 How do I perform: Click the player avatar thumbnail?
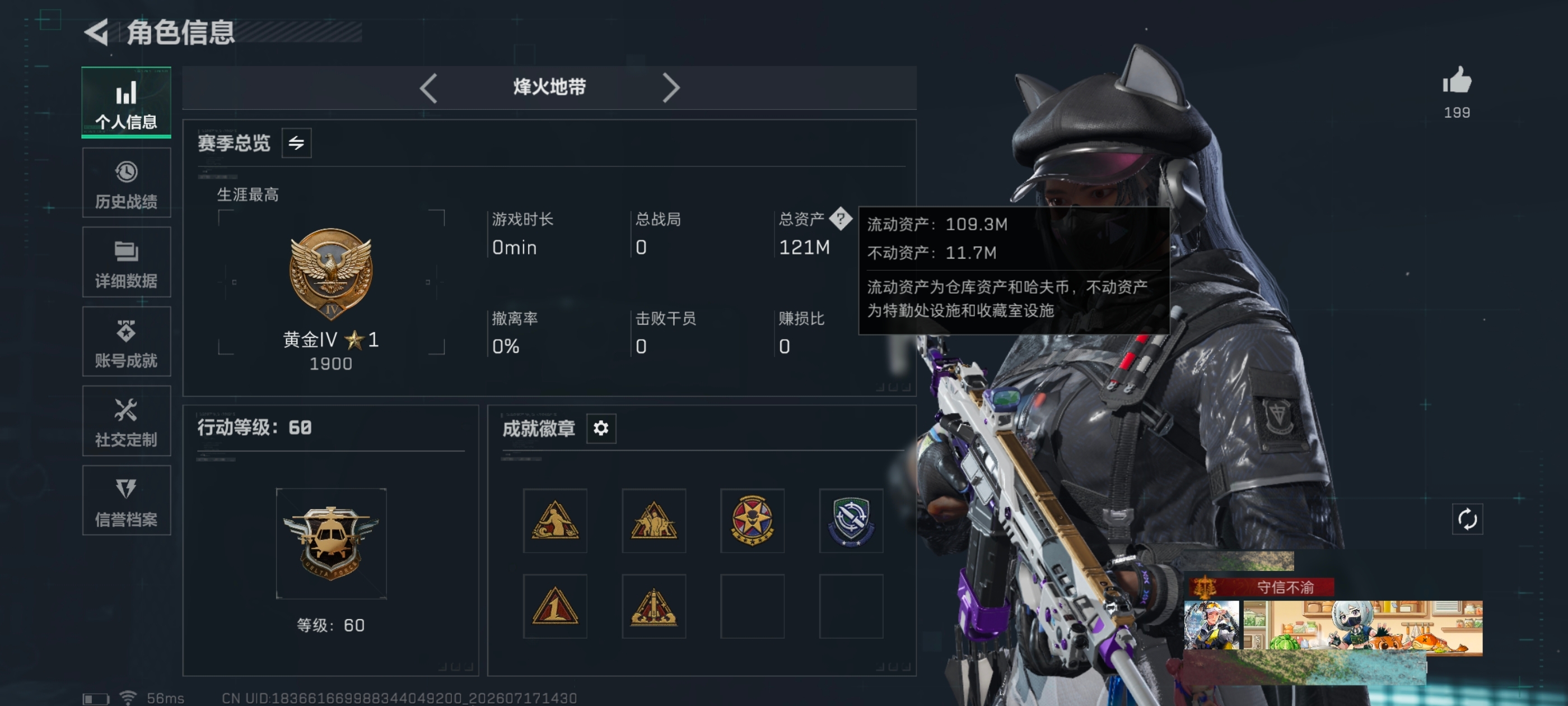(1211, 625)
